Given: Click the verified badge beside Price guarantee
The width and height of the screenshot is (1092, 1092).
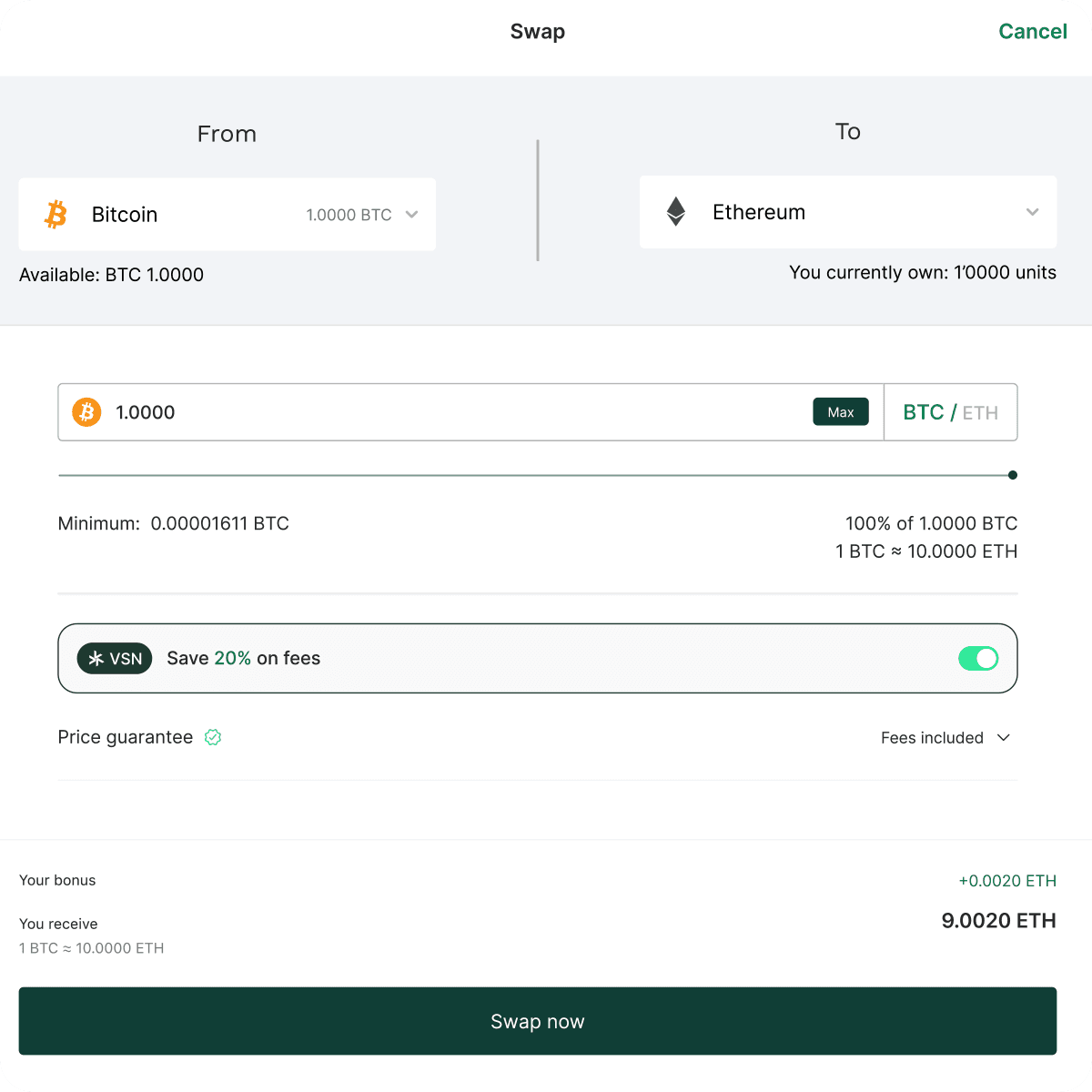Looking at the screenshot, I should tap(212, 737).
